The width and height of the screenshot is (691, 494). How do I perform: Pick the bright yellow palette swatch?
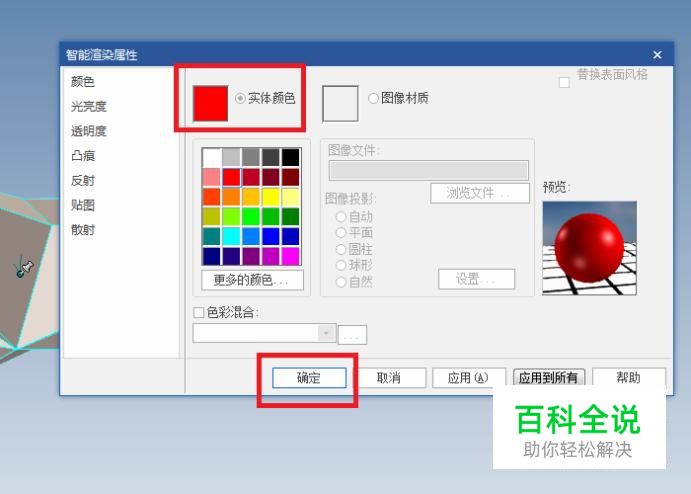(x=271, y=197)
